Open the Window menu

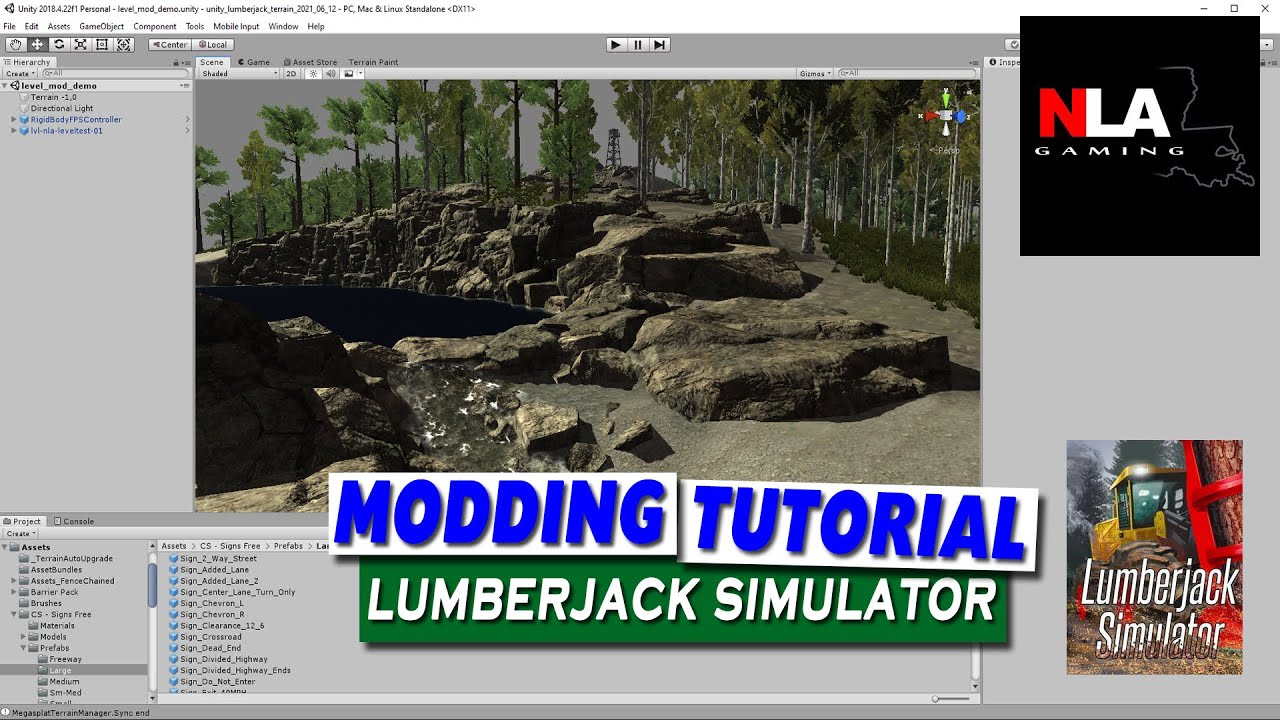(283, 26)
